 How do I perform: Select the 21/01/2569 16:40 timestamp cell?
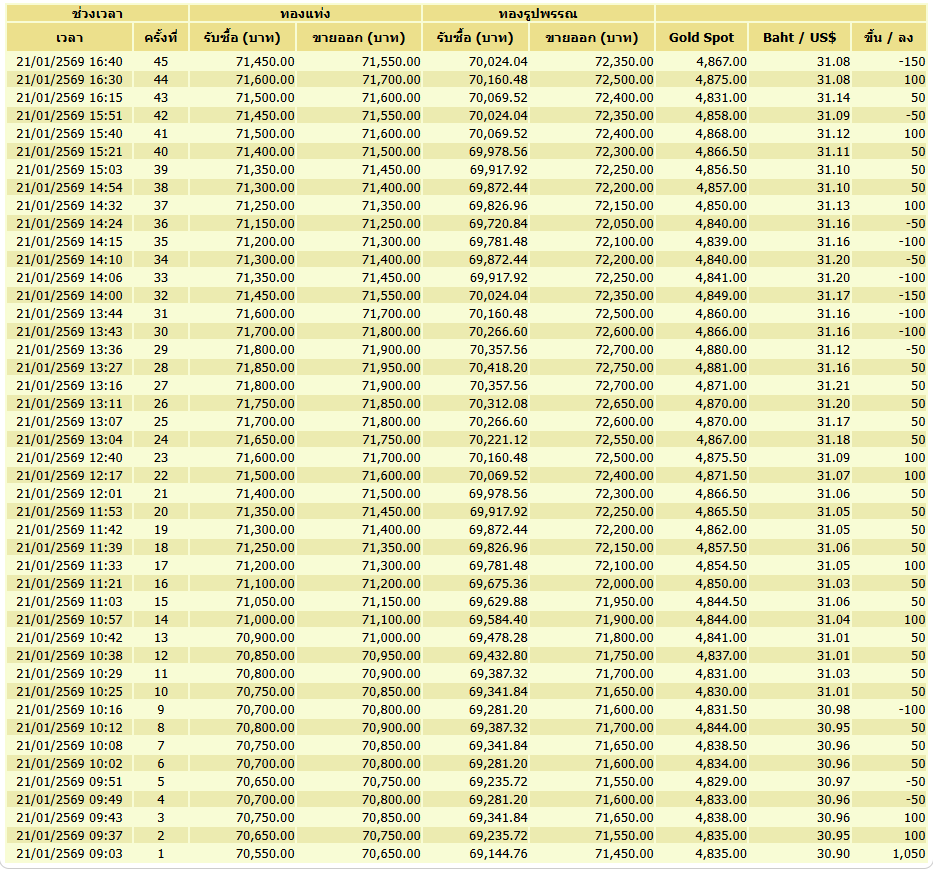[x=70, y=62]
